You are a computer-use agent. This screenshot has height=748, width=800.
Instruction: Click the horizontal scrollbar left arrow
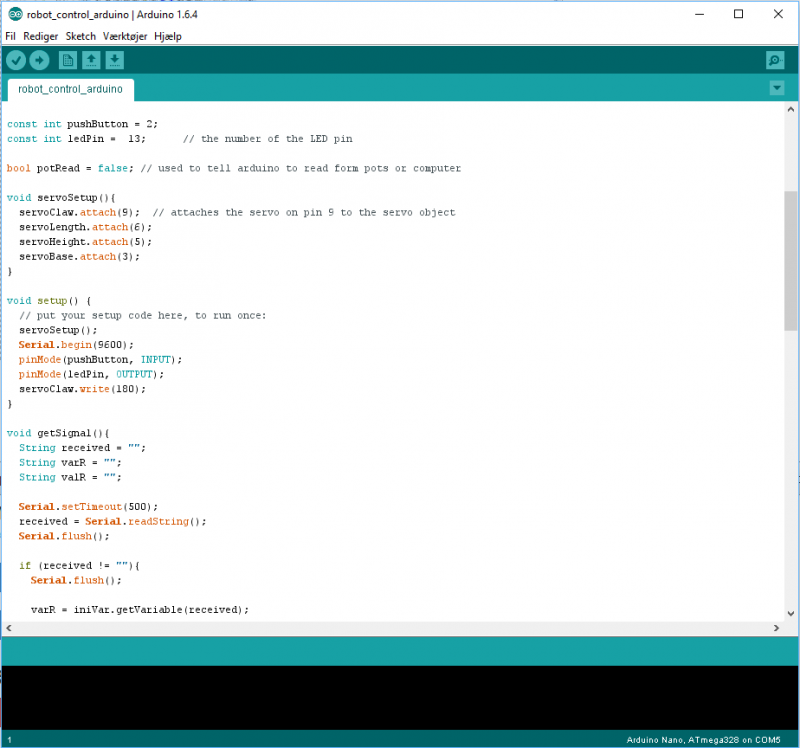tap(9, 628)
